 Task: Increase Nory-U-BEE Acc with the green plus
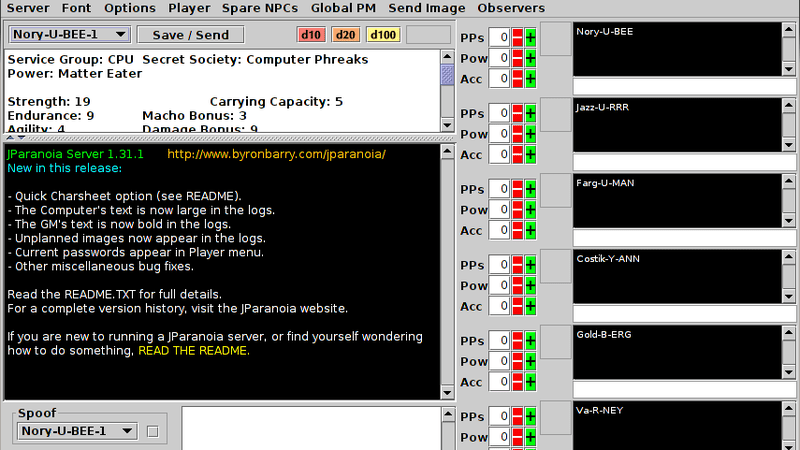click(531, 79)
